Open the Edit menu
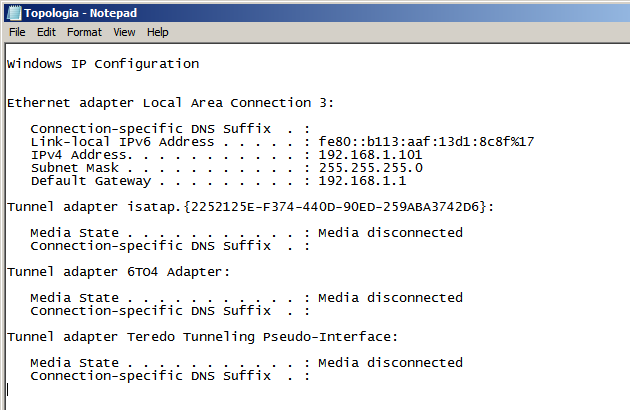Viewport: 630px width, 410px height. (x=46, y=32)
